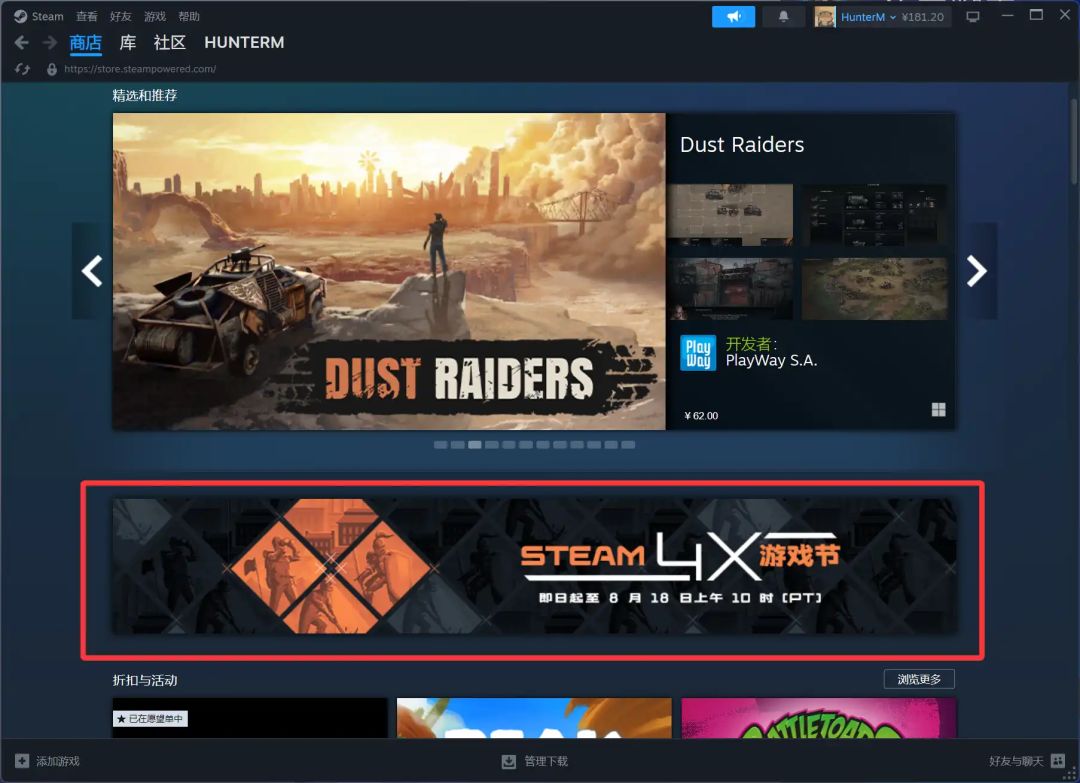
Task: Reload the store page
Action: click(x=22, y=69)
